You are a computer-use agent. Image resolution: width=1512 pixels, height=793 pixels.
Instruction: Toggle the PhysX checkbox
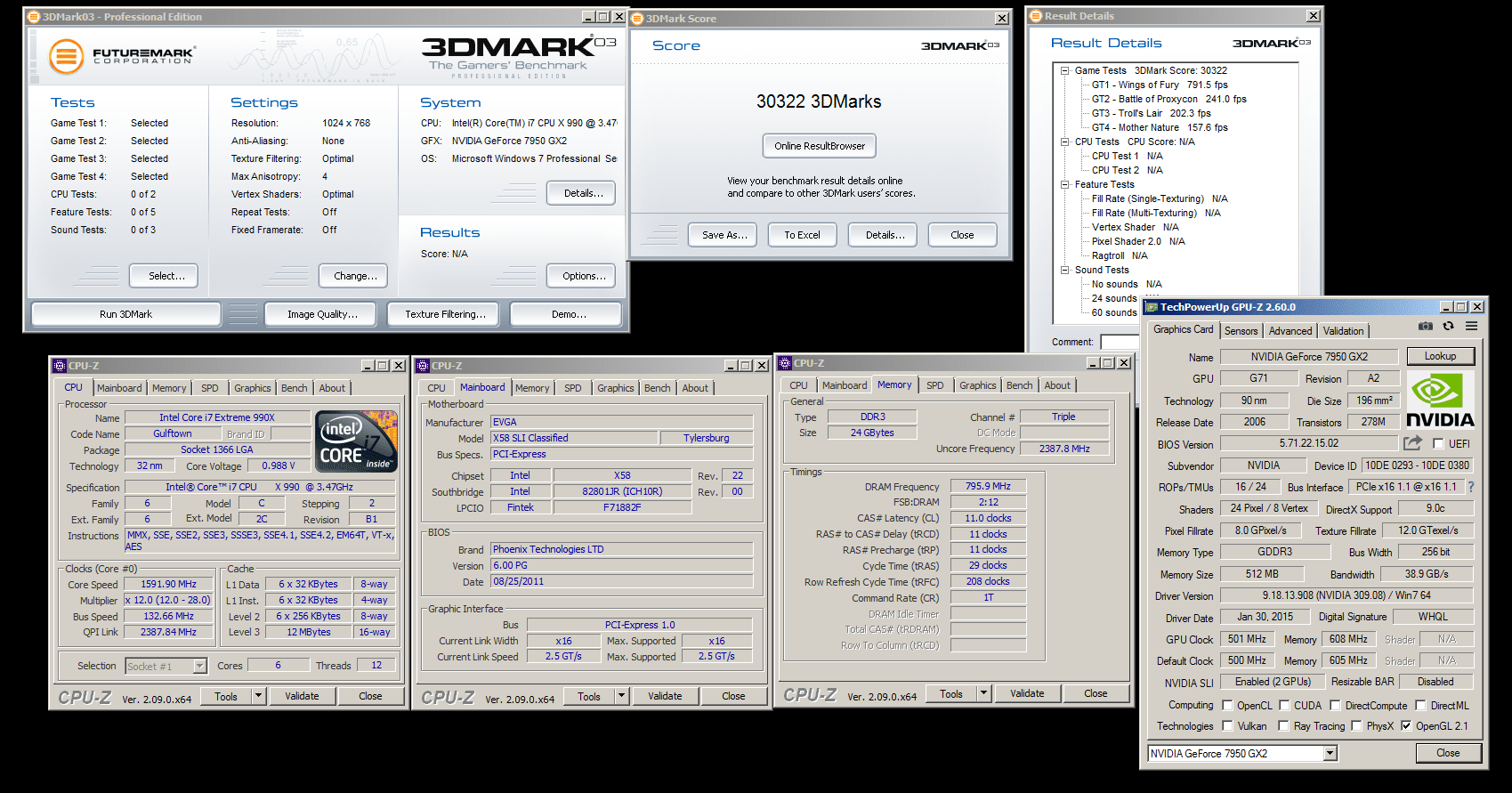(1356, 726)
